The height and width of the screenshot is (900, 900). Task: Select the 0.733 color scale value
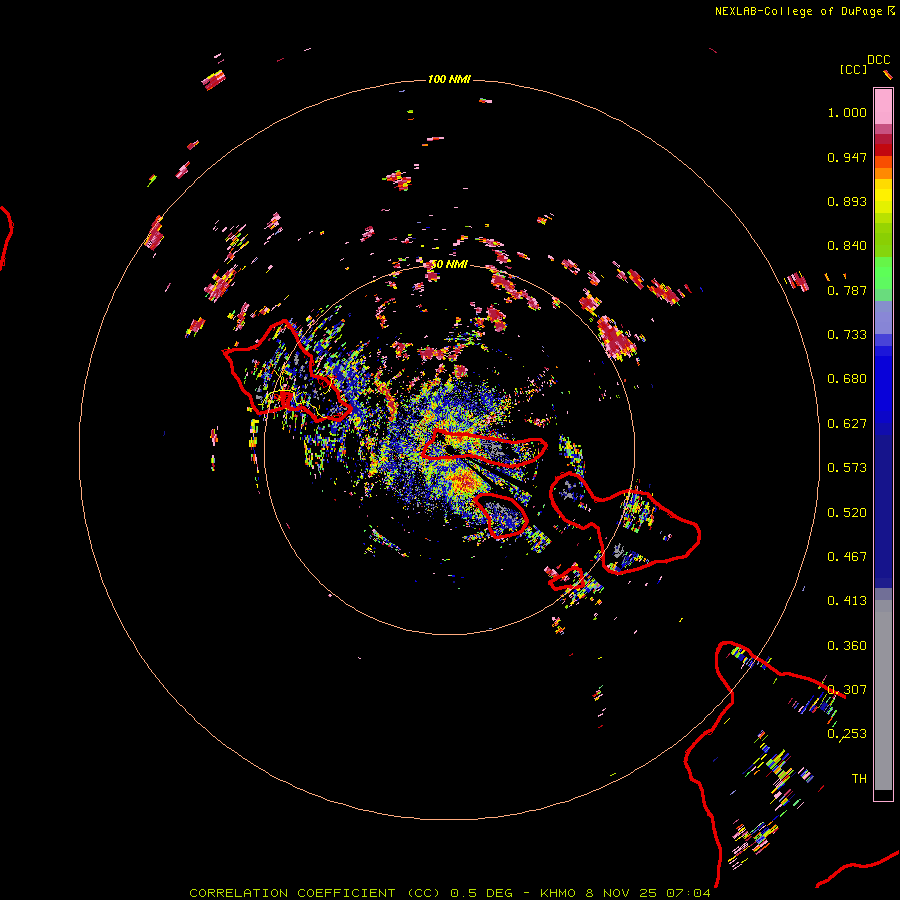[847, 335]
